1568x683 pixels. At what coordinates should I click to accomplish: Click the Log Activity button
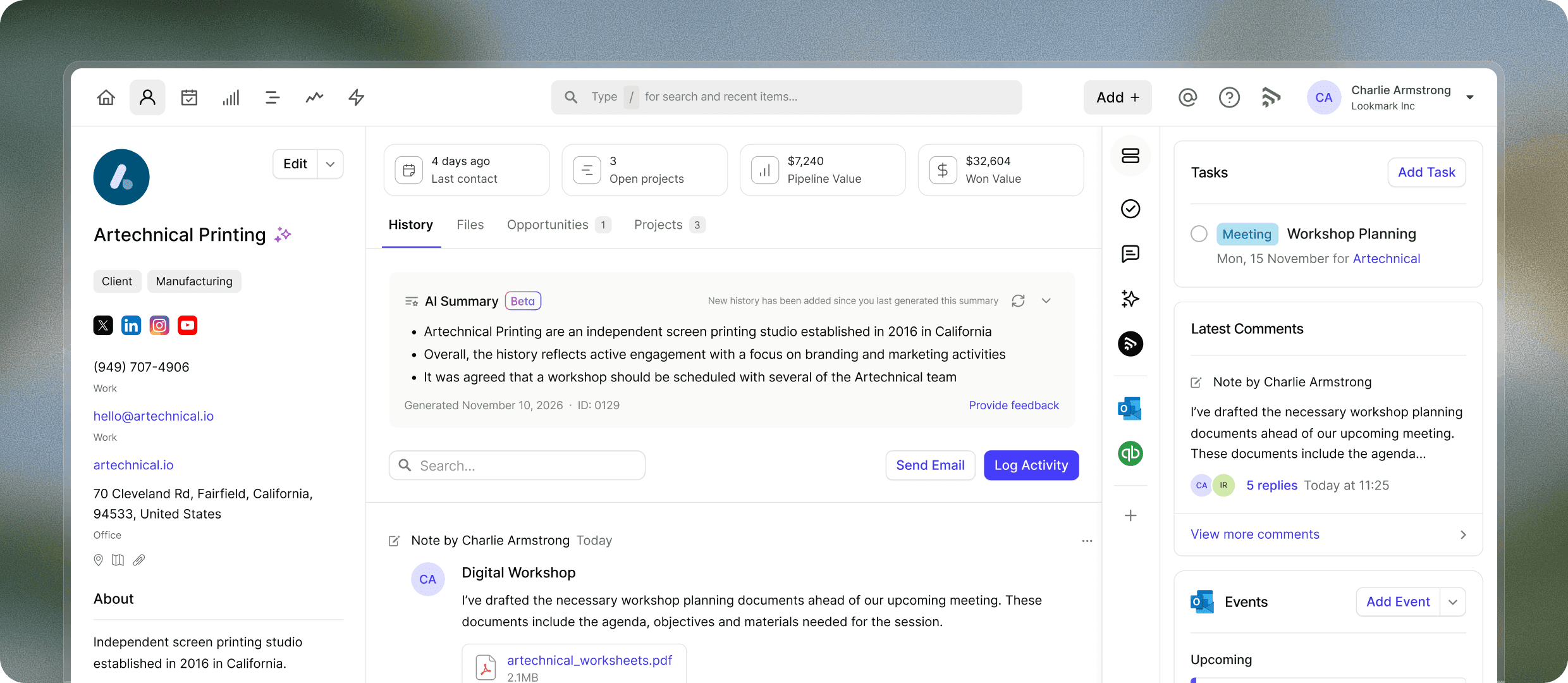1031,465
